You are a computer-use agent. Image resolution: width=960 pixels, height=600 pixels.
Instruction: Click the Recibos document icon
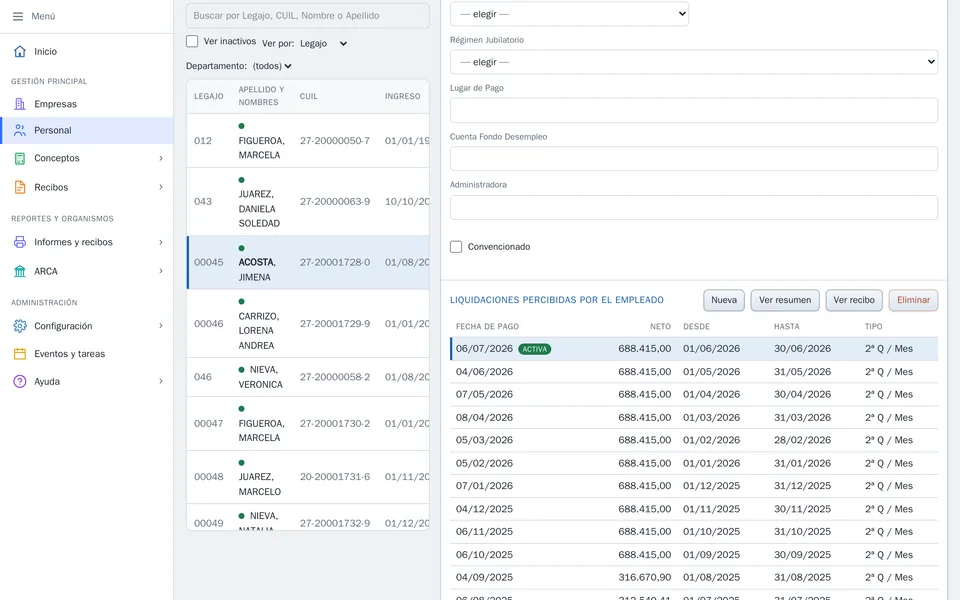point(20,187)
